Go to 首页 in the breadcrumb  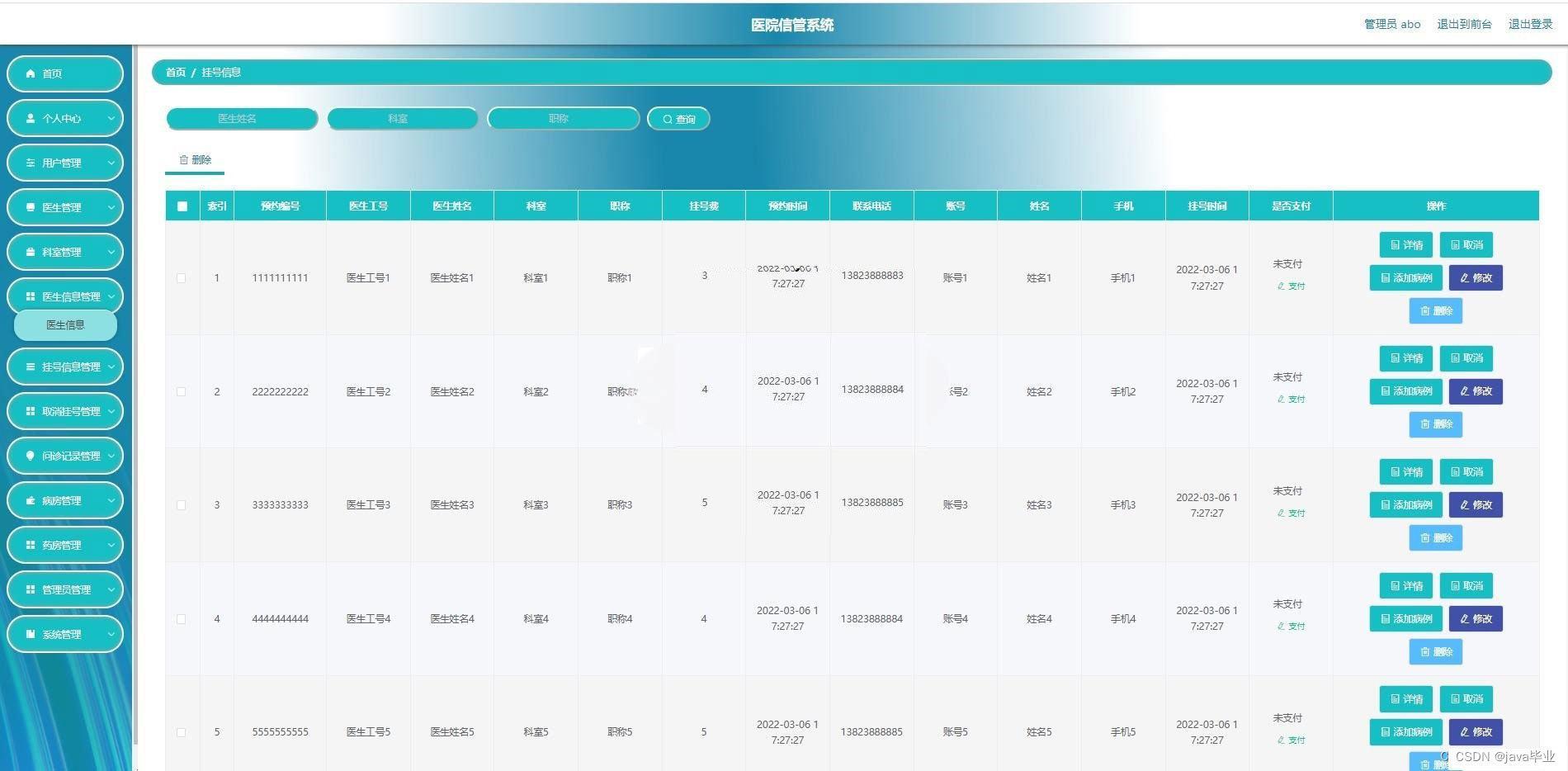tap(176, 73)
